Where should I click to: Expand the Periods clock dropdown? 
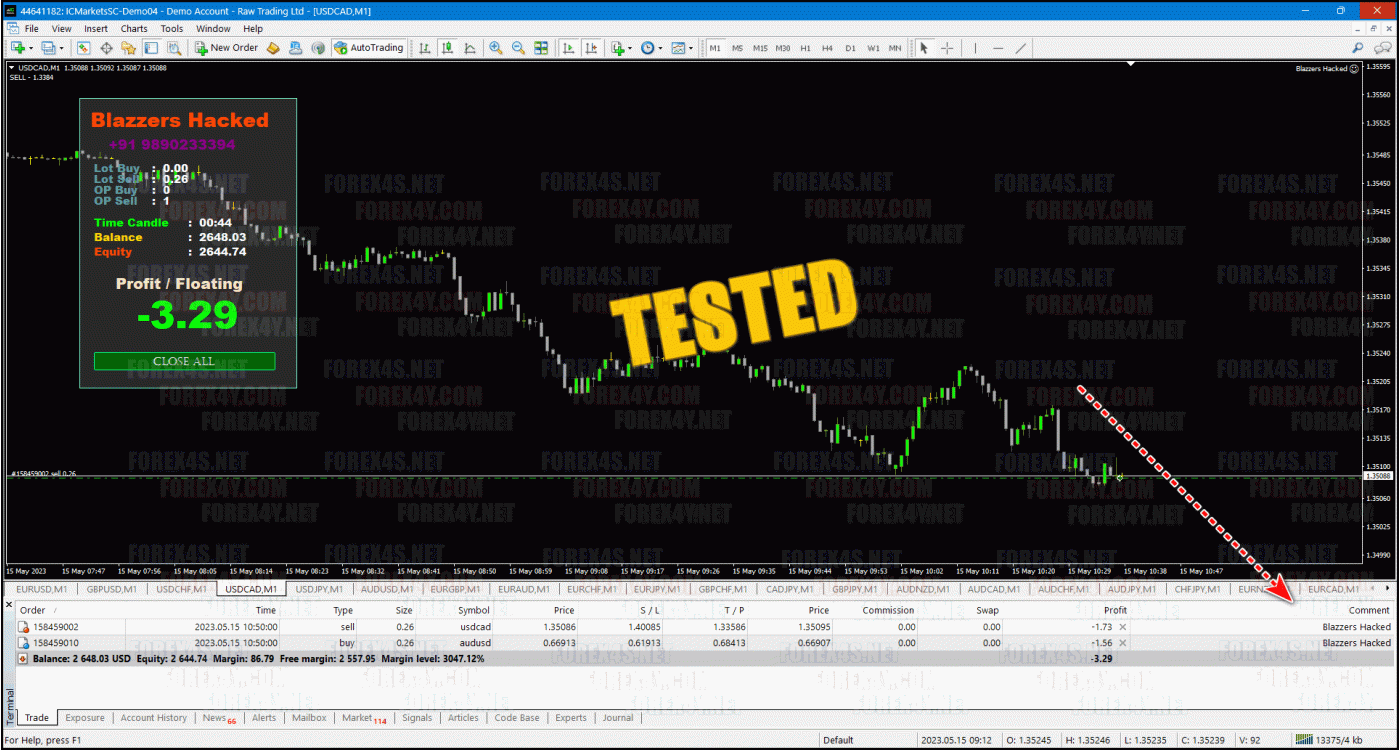(660, 48)
